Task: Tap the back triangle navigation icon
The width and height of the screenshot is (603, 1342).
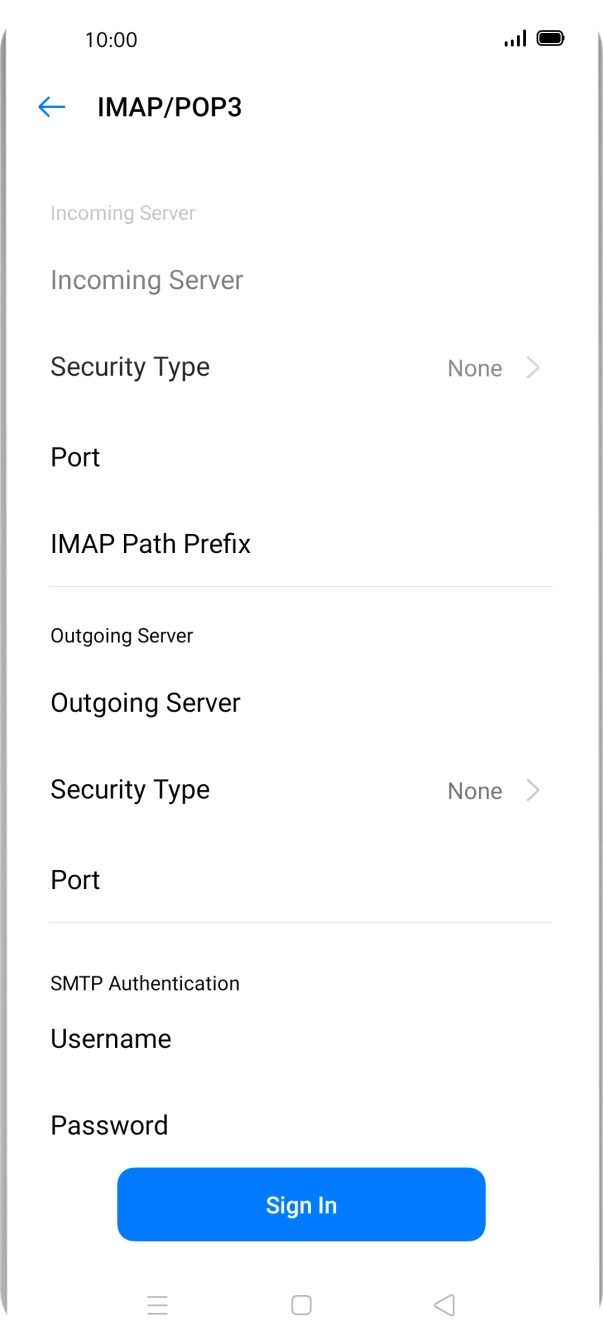Action: [x=444, y=1305]
